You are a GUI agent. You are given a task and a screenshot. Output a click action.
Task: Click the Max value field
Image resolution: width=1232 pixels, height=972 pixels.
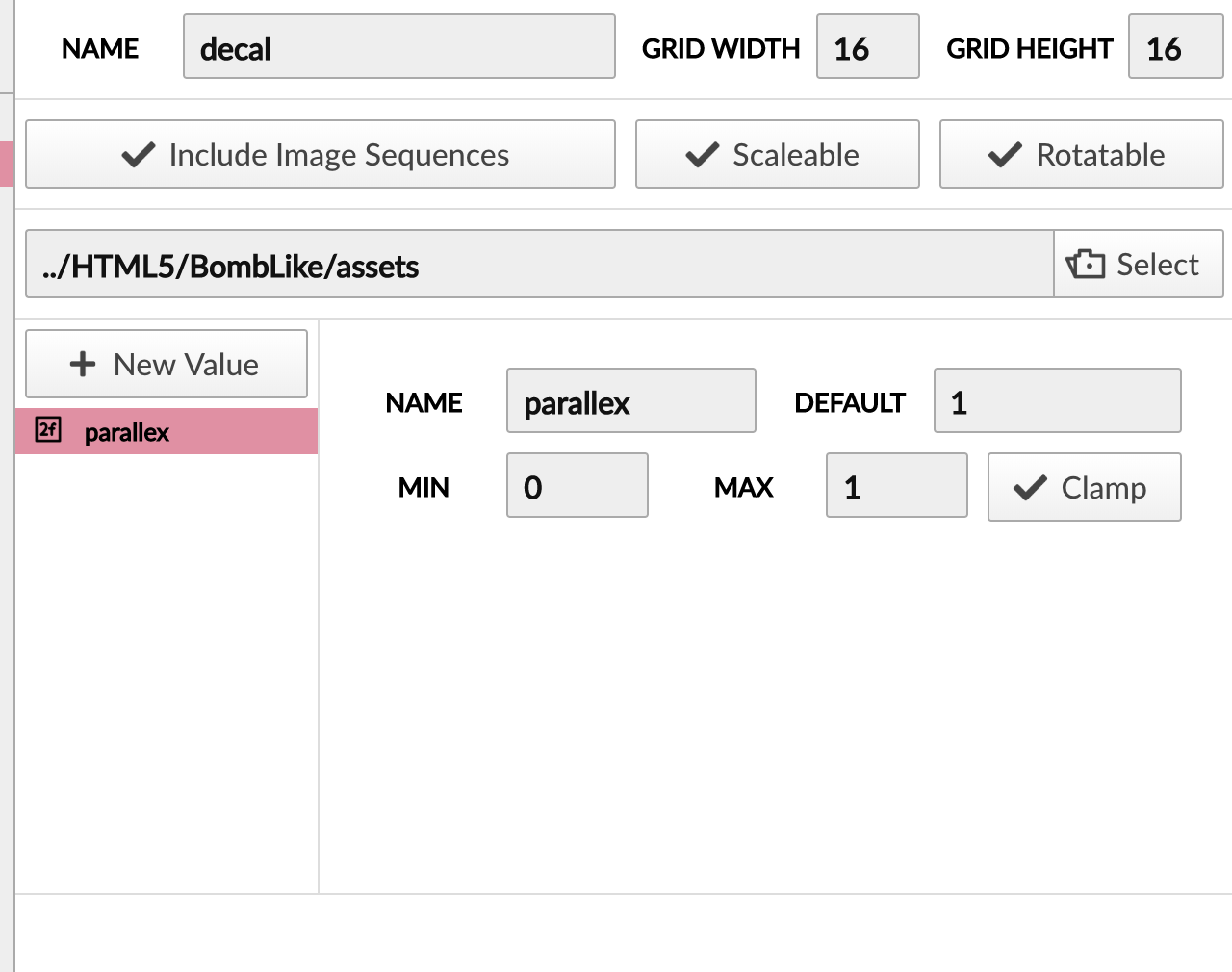click(x=897, y=485)
